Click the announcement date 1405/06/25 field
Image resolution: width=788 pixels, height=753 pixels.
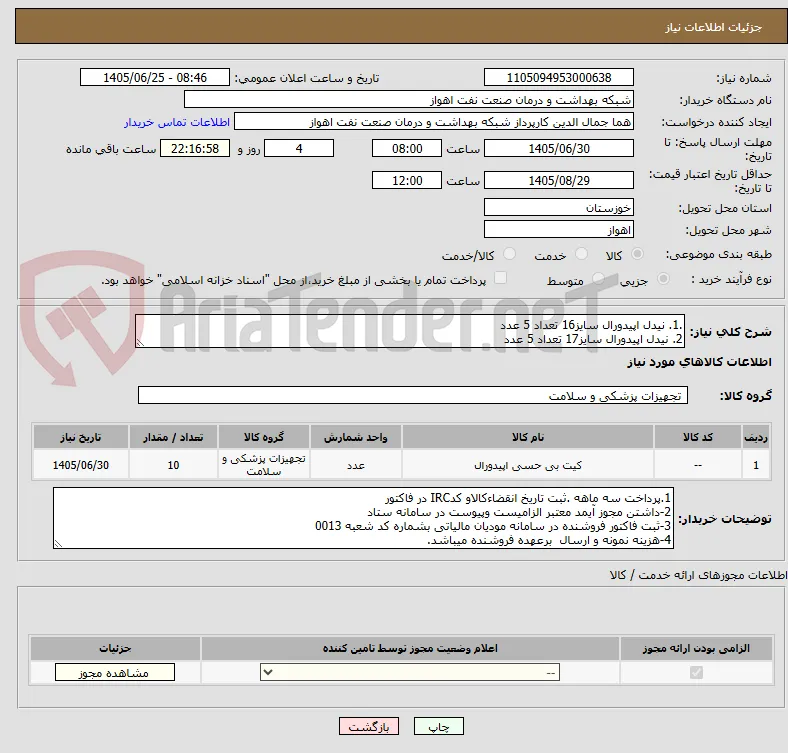(x=155, y=77)
